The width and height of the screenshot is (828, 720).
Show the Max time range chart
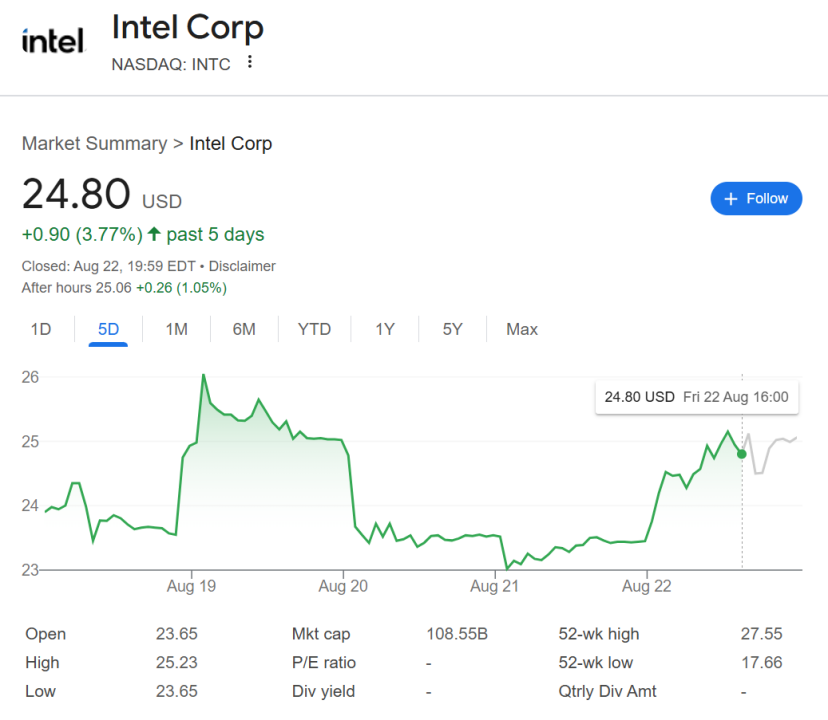click(x=522, y=329)
